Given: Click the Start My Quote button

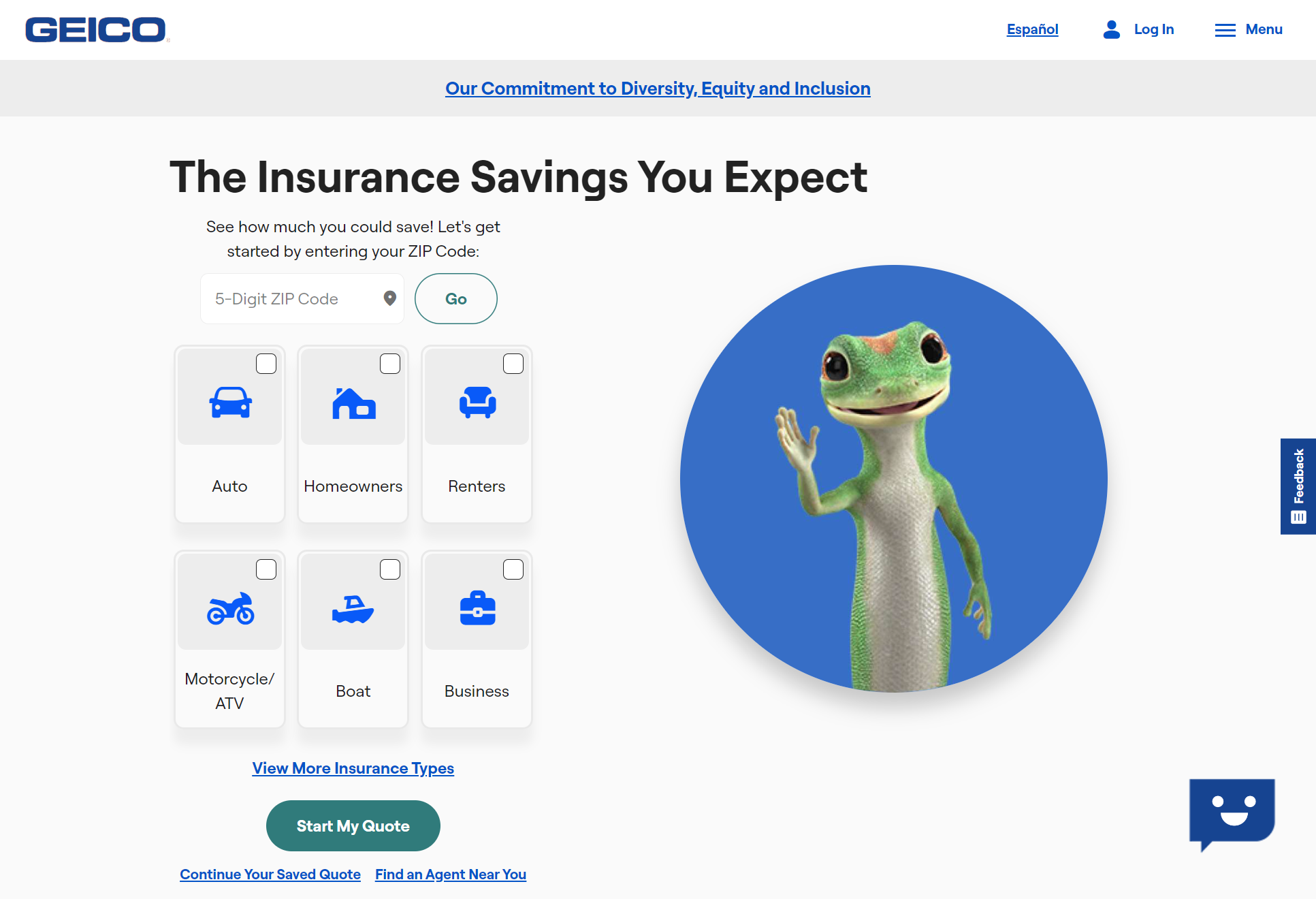Looking at the screenshot, I should 353,826.
